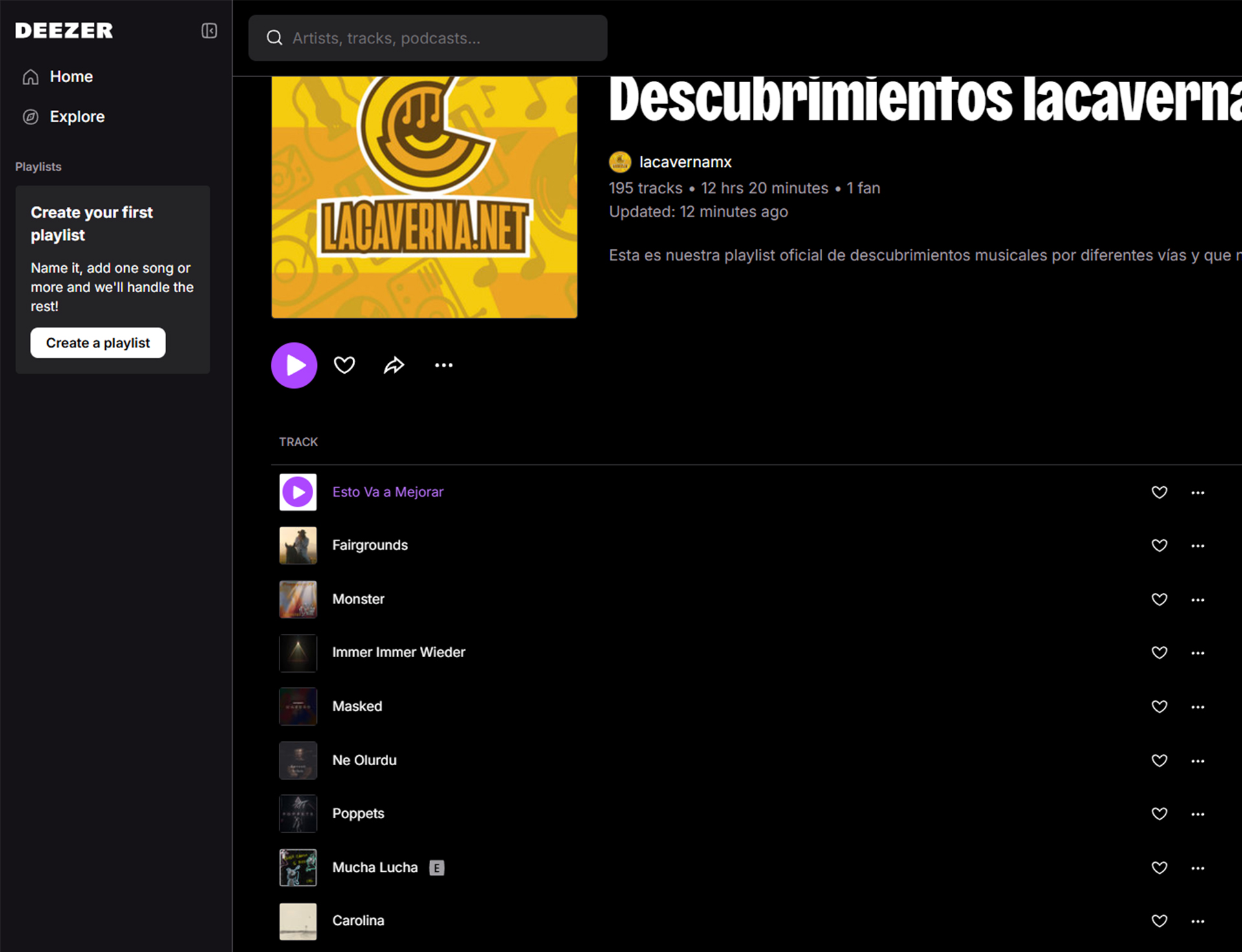Click the lacavernamx avatar icon
The height and width of the screenshot is (952, 1242).
coord(620,162)
